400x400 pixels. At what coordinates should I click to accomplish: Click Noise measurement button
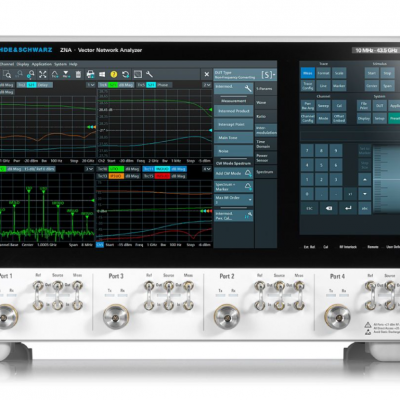233,151
